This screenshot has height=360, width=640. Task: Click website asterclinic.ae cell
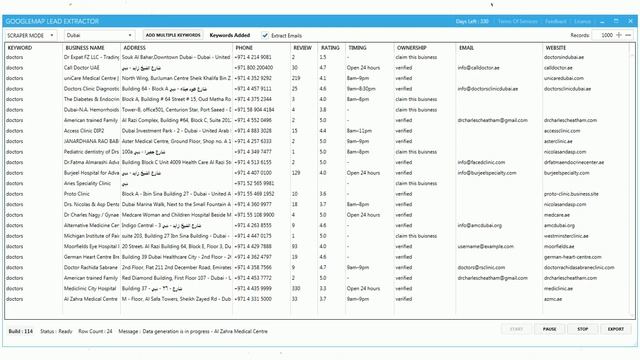pyautogui.click(x=558, y=142)
